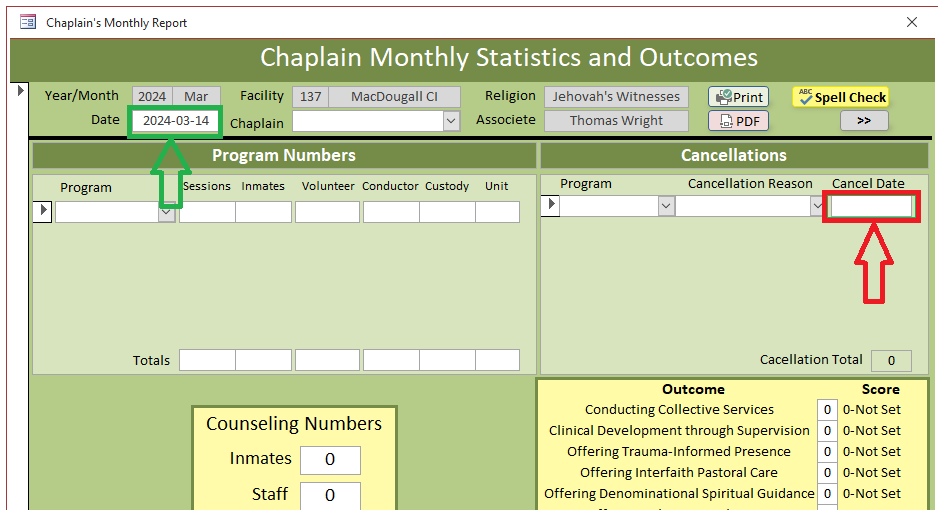The image size is (938, 510).
Task: Select the Program Numbers row selector arrow
Action: tap(43, 211)
